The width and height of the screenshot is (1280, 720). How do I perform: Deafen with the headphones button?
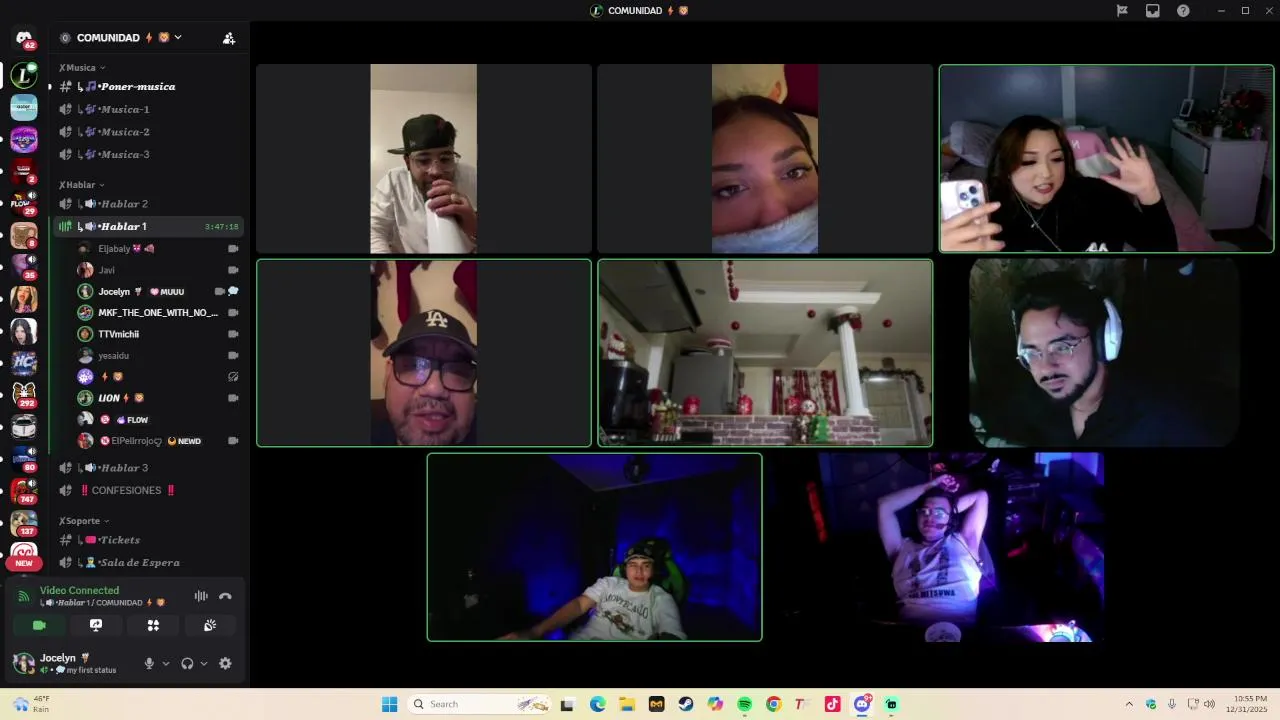tap(187, 663)
